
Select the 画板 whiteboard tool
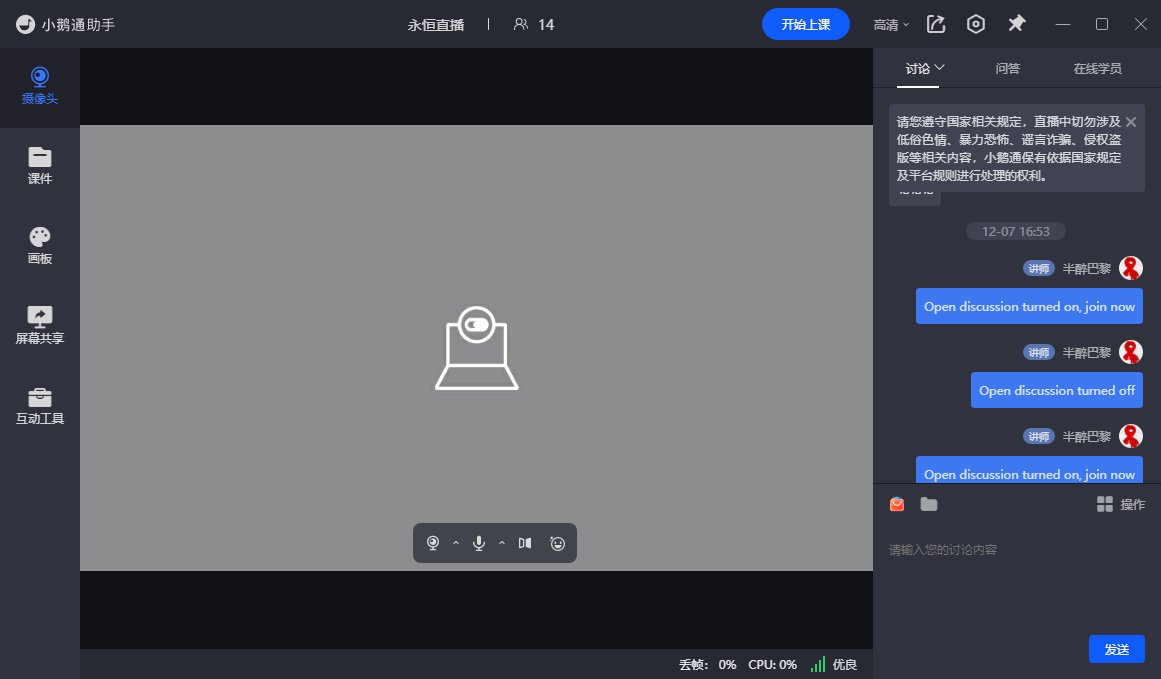pyautogui.click(x=40, y=246)
